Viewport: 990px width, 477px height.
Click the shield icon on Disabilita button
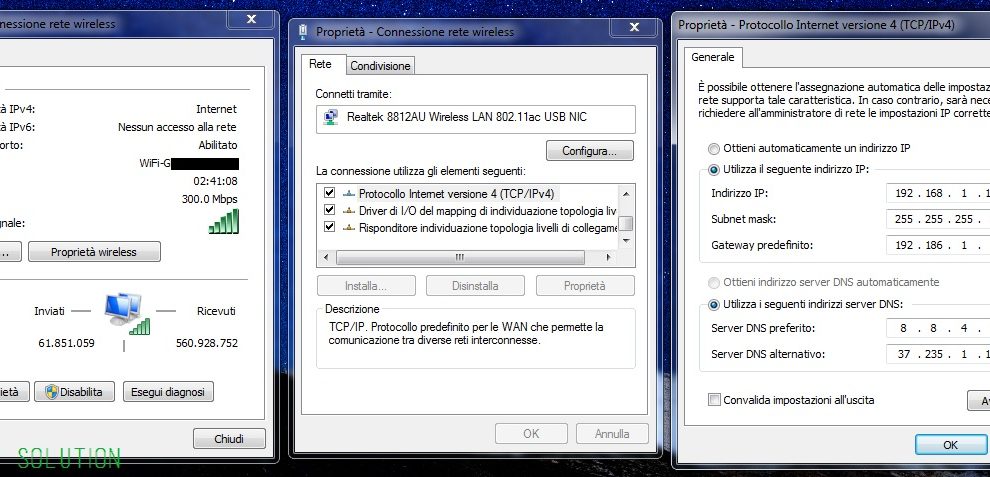(52, 392)
